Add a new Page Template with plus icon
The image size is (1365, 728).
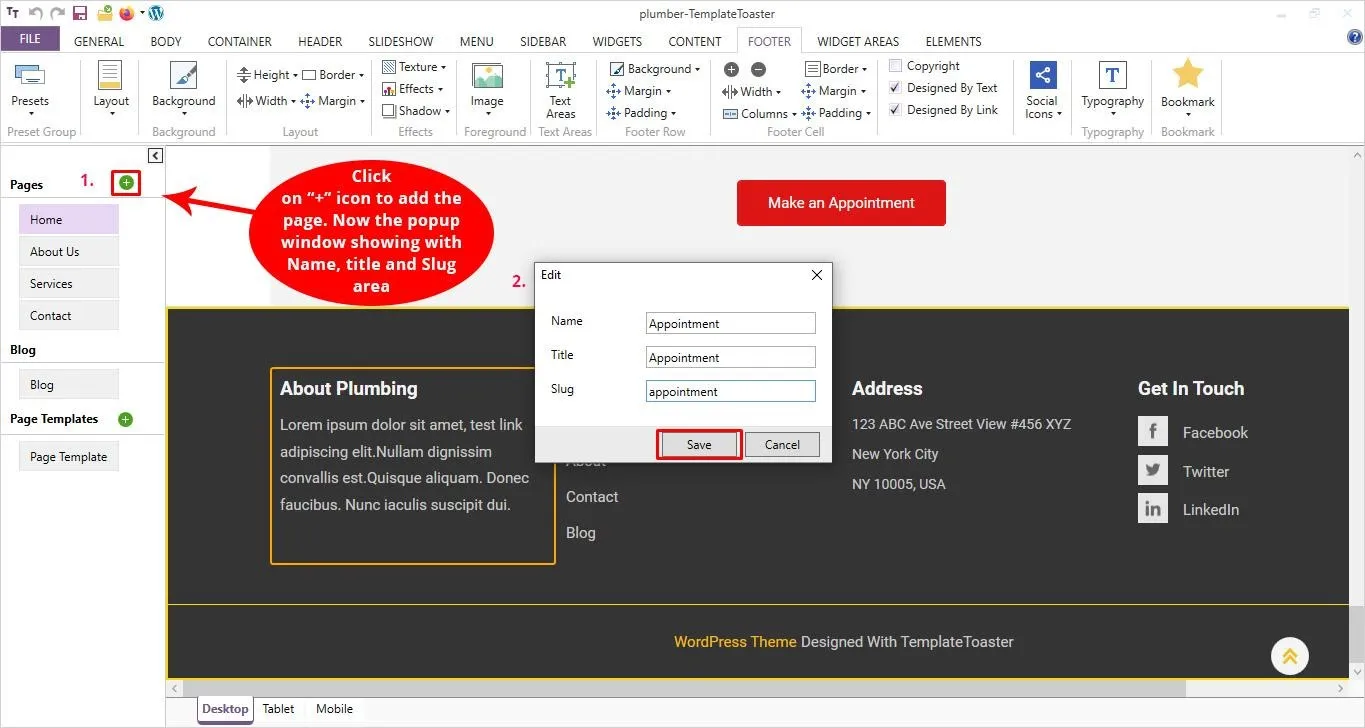125,419
